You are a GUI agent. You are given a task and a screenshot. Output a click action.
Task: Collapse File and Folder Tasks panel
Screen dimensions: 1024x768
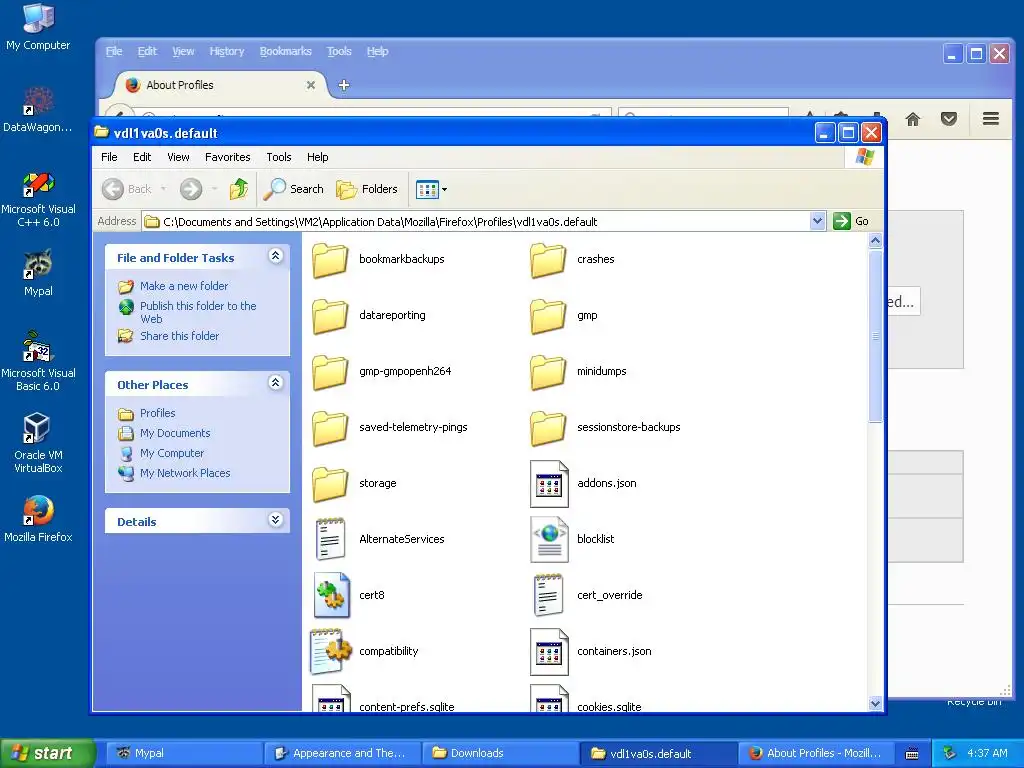[x=276, y=256]
